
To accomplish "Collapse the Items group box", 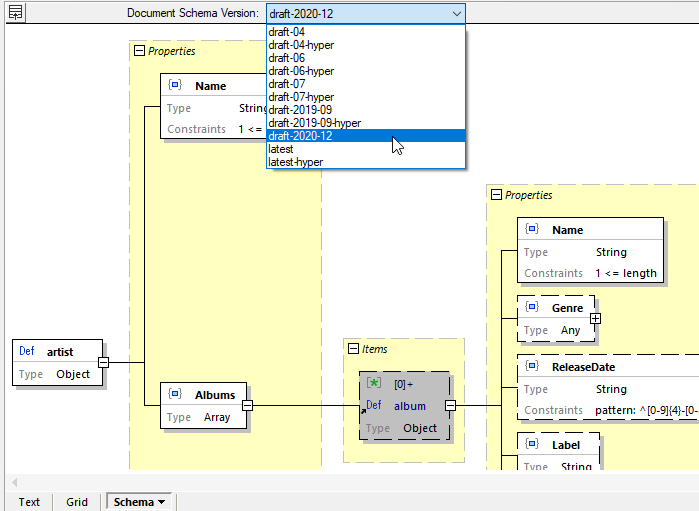I will tap(353, 349).
